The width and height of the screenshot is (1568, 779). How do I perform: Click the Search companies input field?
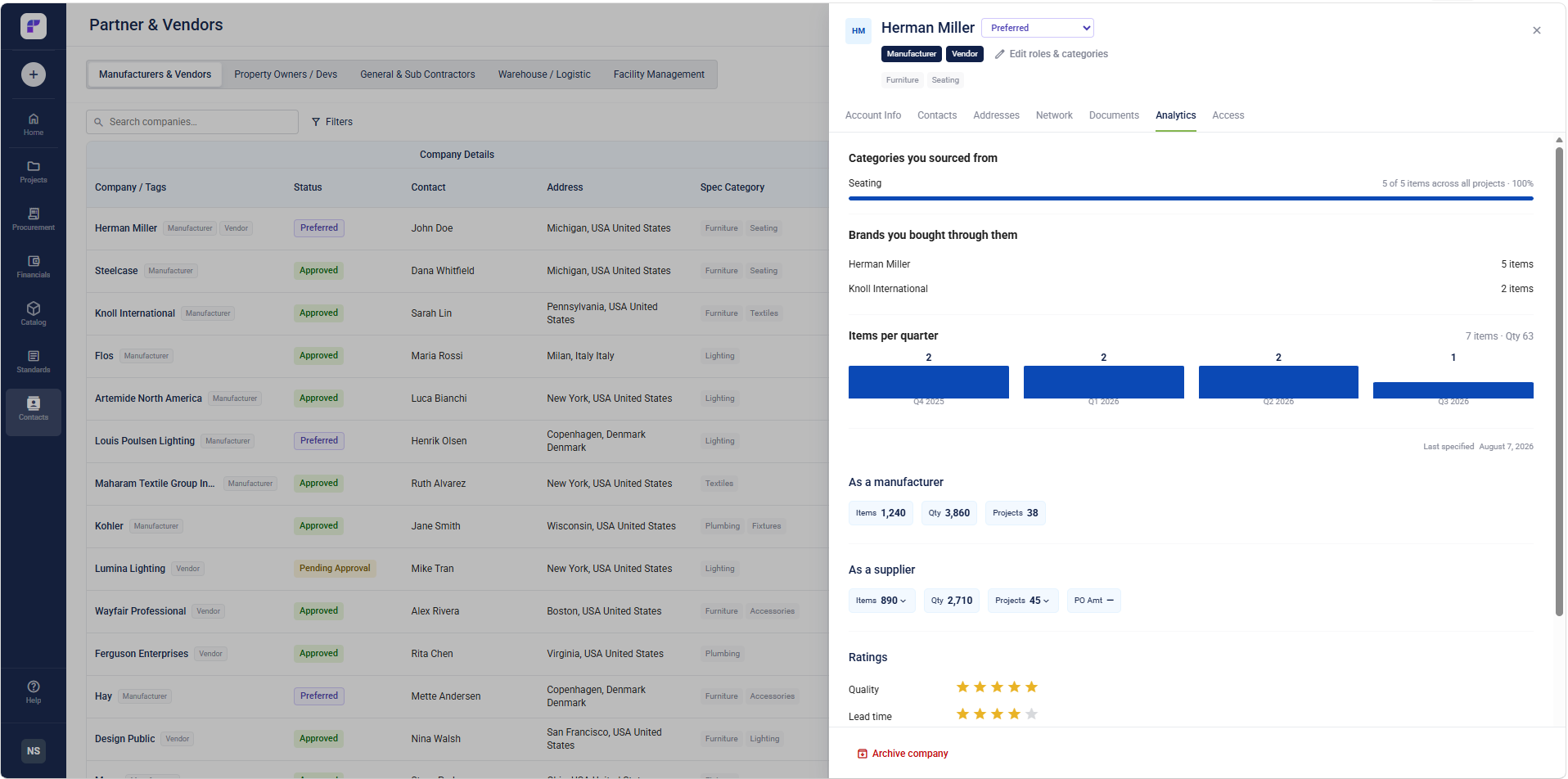click(192, 122)
